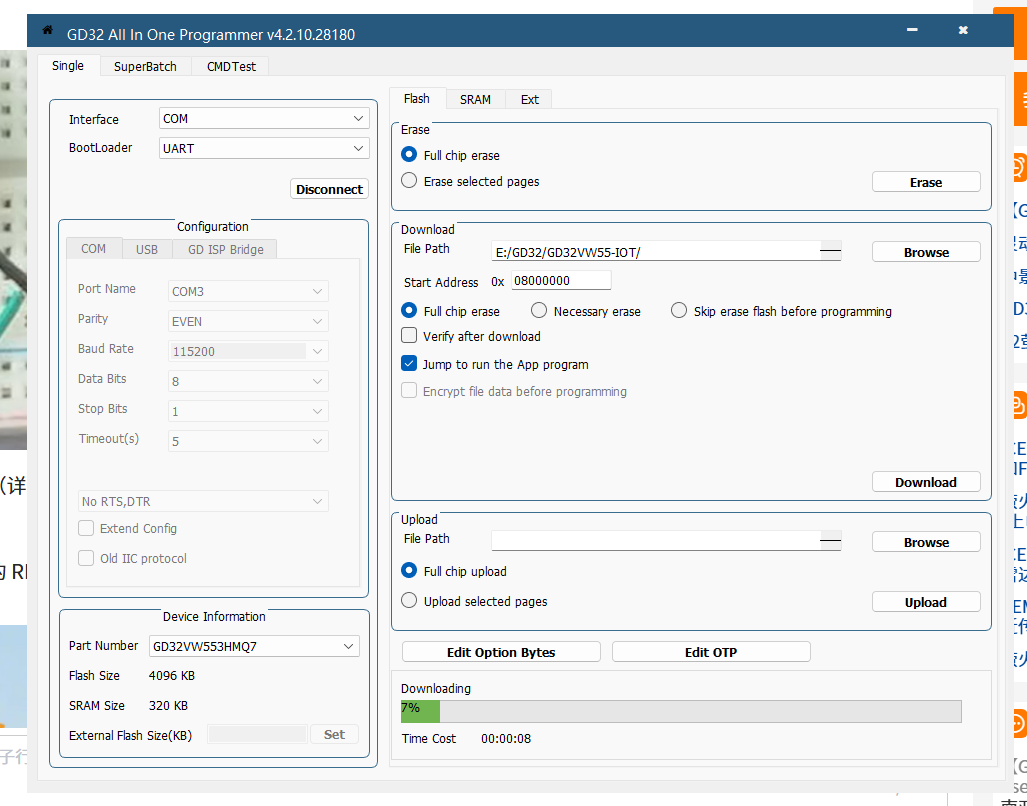Select Skip erase flash before programming
Screen dimensions: 1027x806
point(679,311)
